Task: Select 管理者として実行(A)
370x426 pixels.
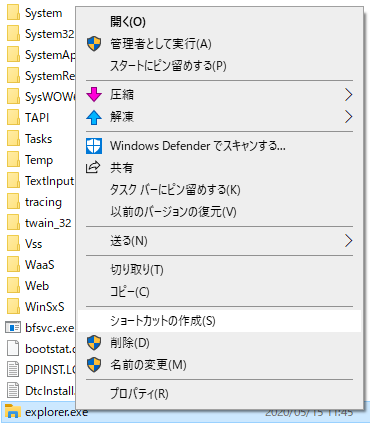Action: [x=219, y=44]
